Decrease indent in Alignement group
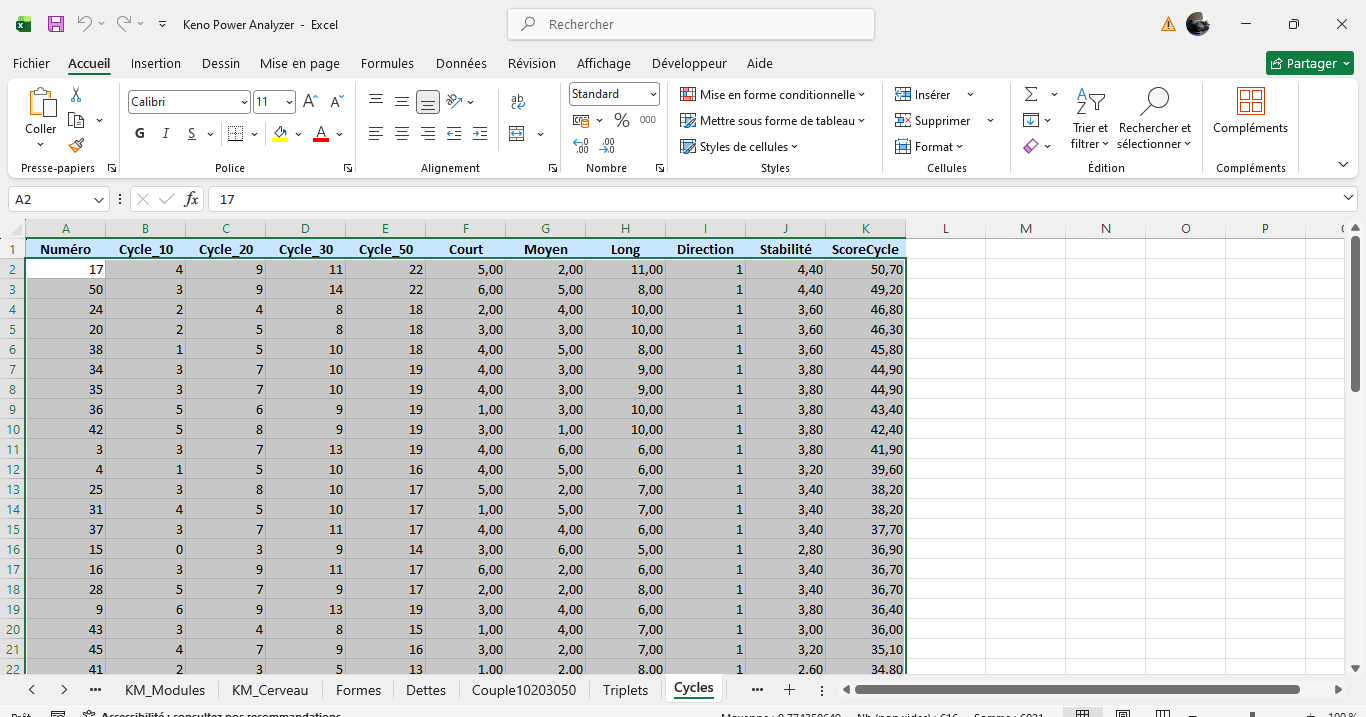Screen dimensions: 1366x717 (454, 134)
